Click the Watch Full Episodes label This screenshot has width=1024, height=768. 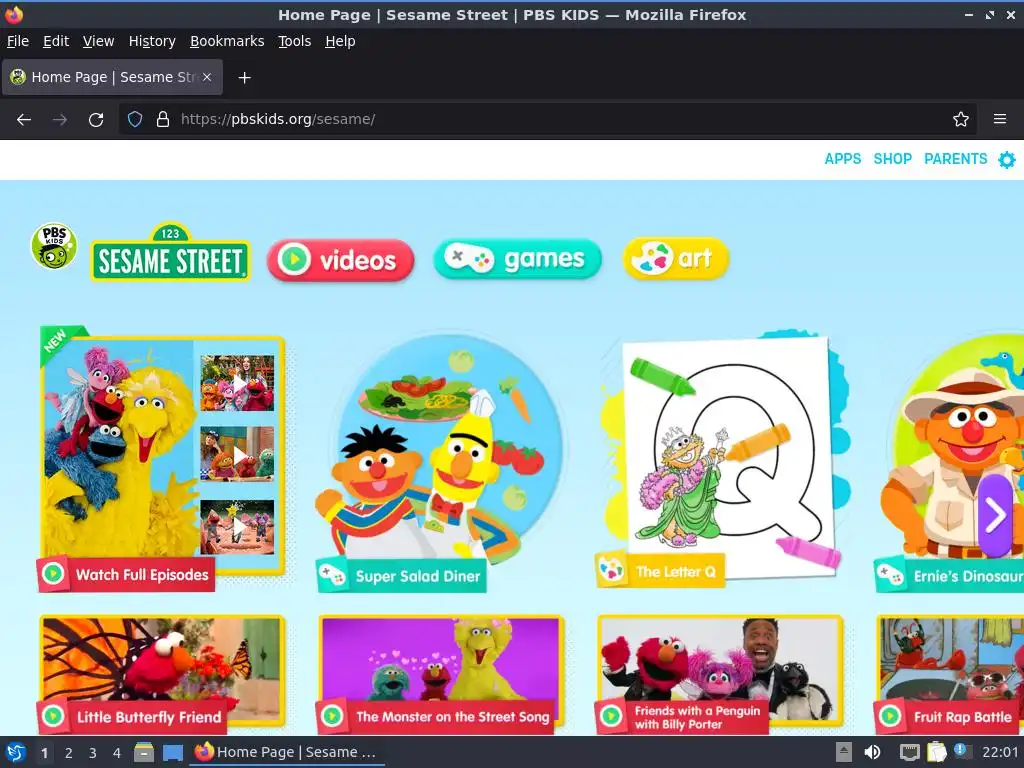tap(142, 575)
